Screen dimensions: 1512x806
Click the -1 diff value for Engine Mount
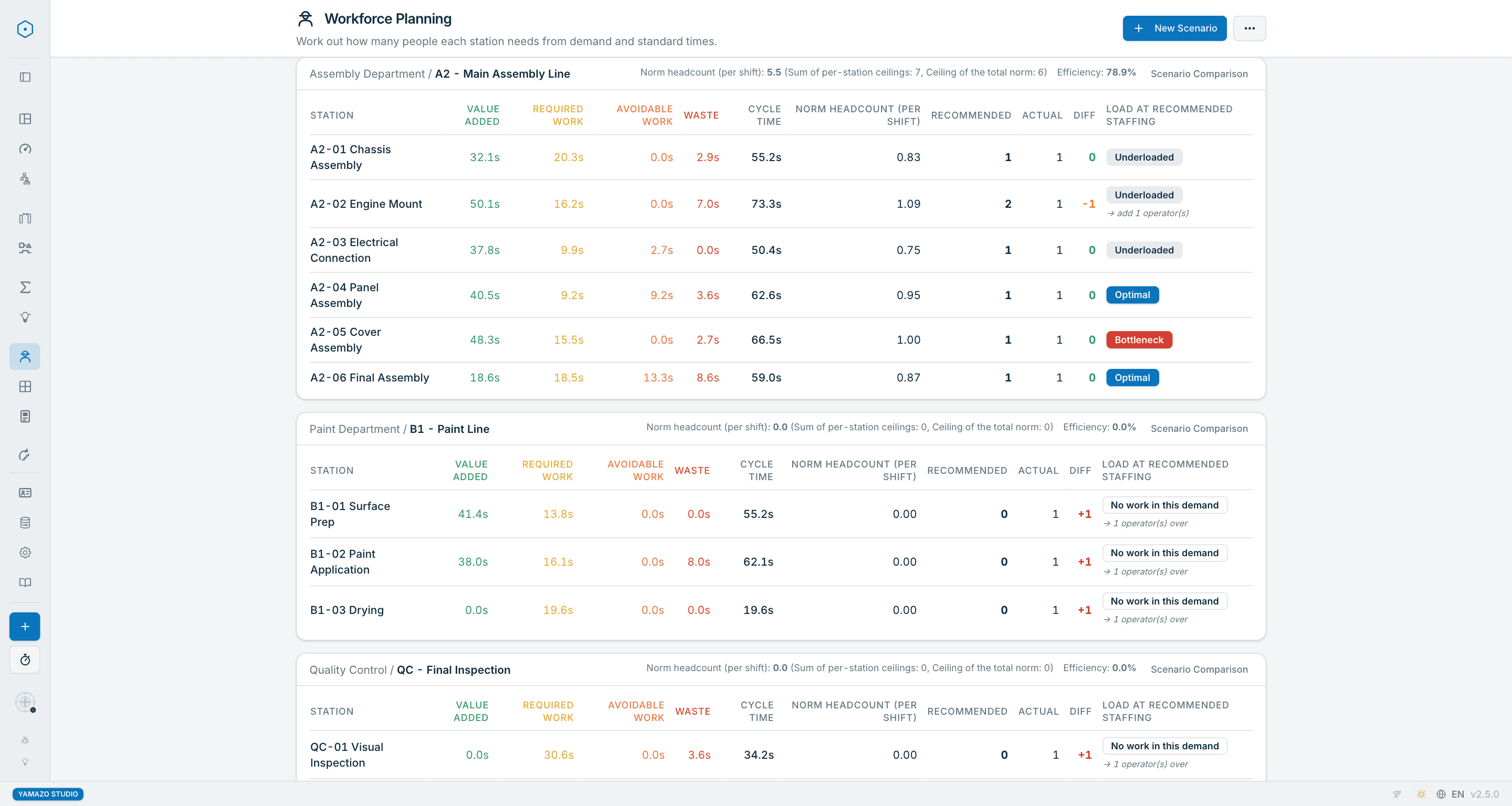[x=1089, y=204]
